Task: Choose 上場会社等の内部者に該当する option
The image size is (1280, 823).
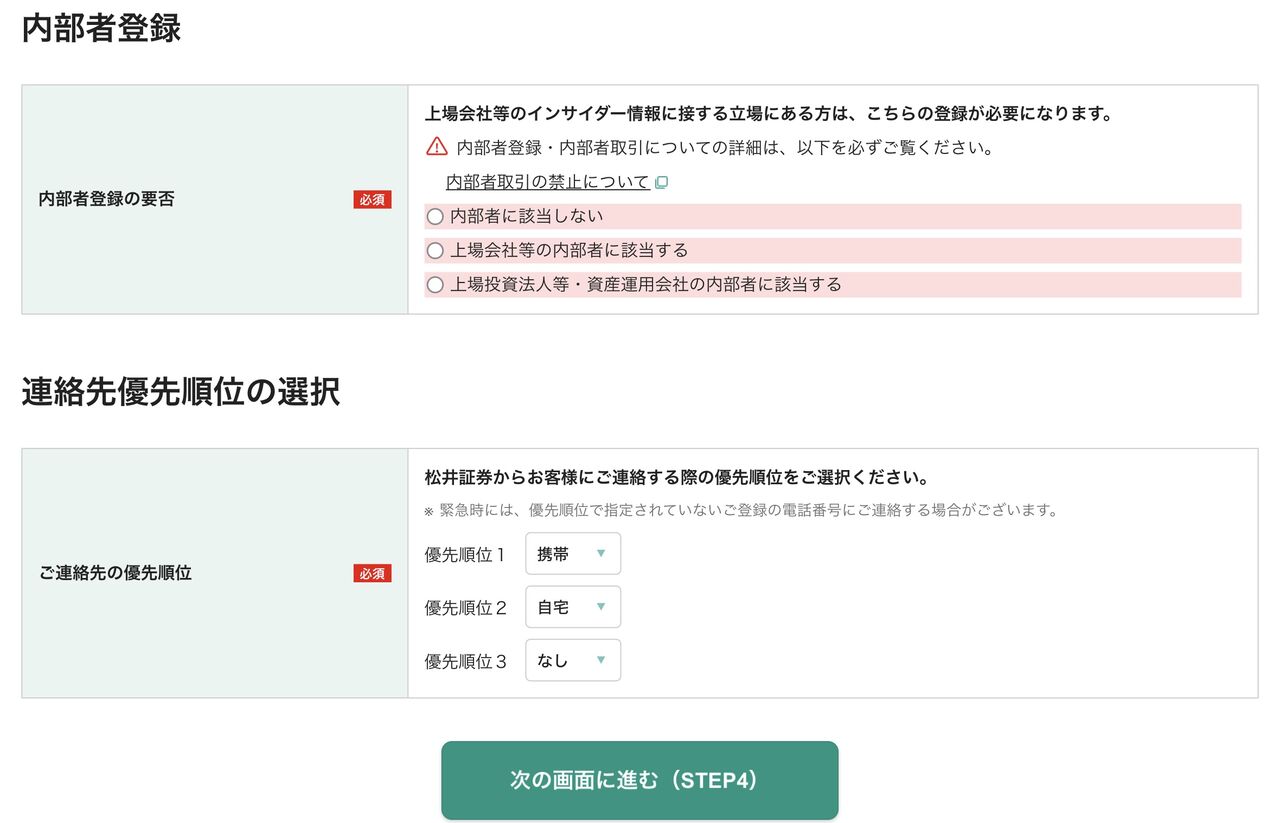Action: [435, 251]
